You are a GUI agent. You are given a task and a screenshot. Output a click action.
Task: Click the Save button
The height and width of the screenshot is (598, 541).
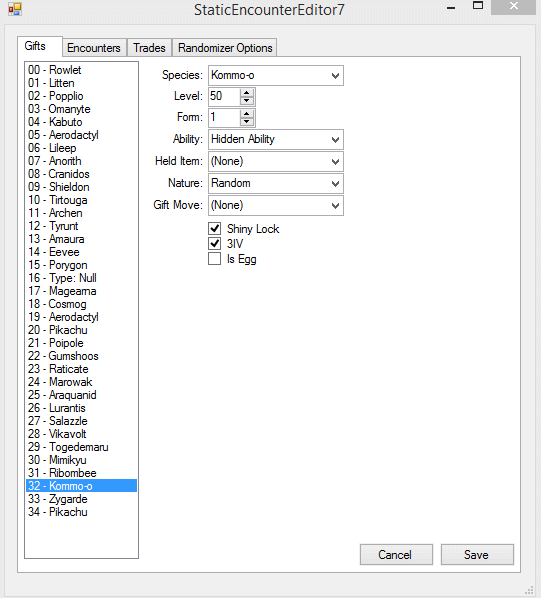477,555
